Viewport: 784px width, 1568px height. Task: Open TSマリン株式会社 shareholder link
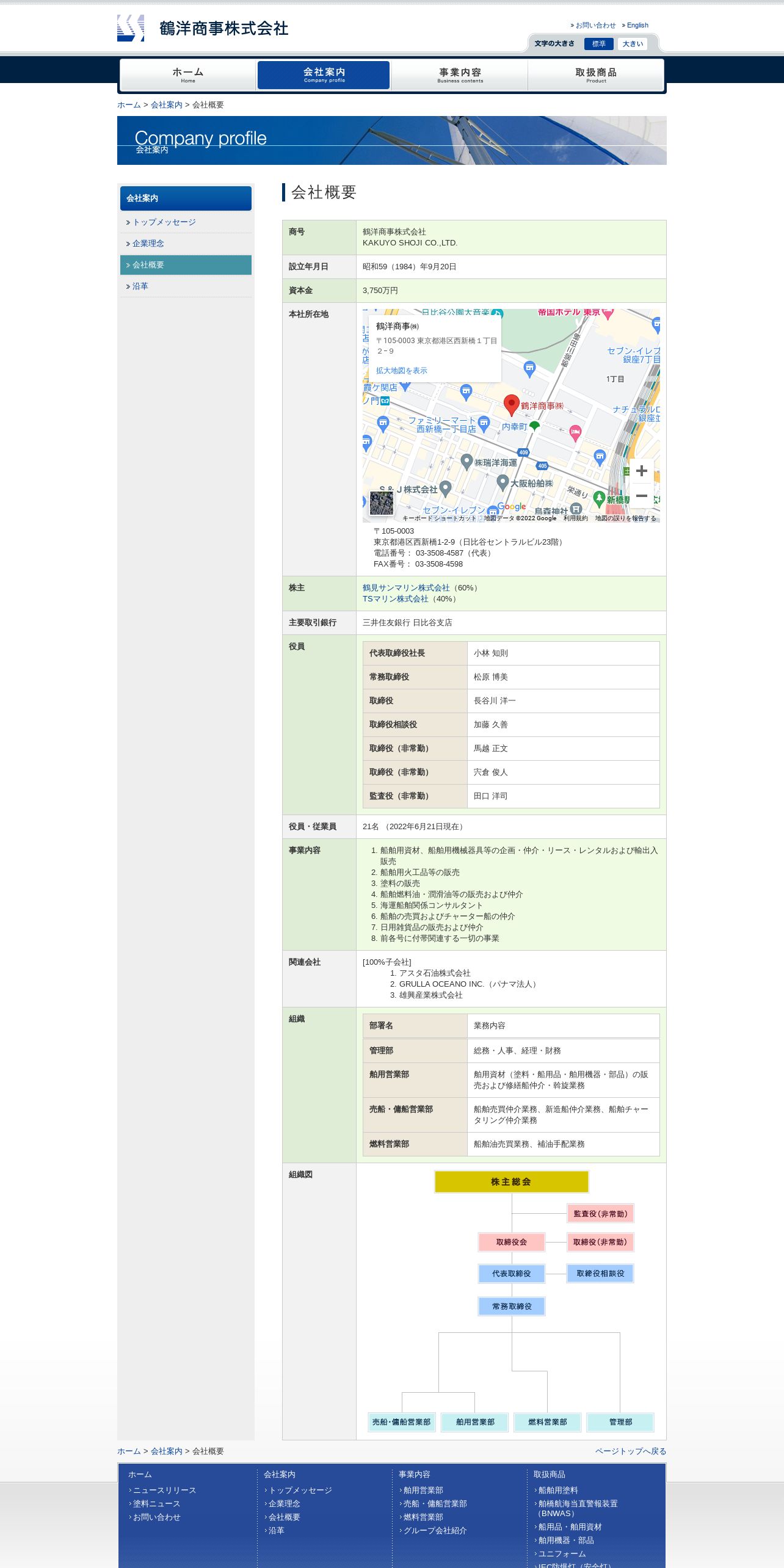point(396,599)
